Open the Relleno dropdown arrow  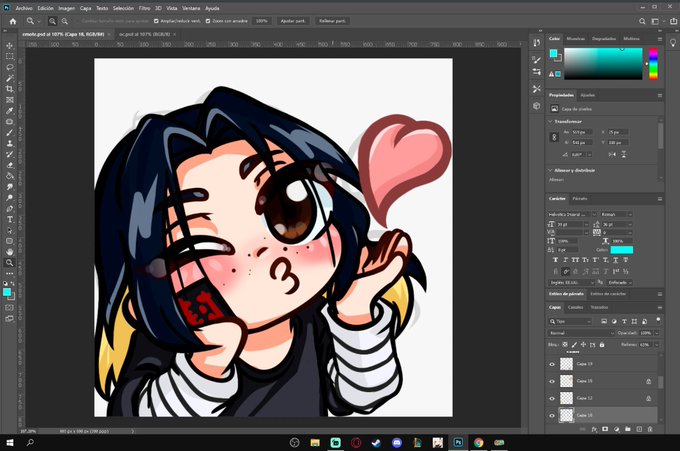(657, 345)
